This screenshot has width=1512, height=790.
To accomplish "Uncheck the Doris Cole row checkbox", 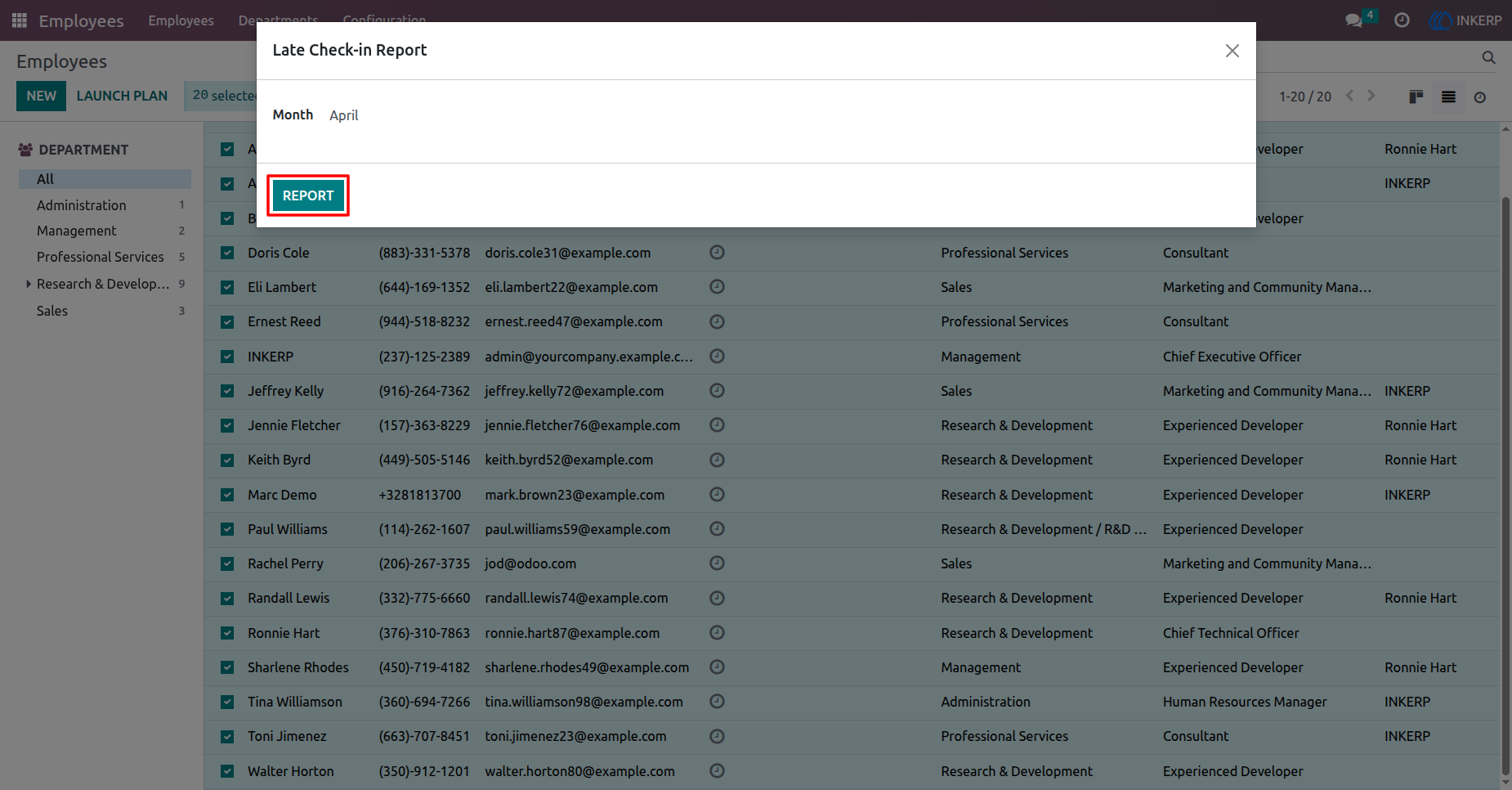I will 227,253.
